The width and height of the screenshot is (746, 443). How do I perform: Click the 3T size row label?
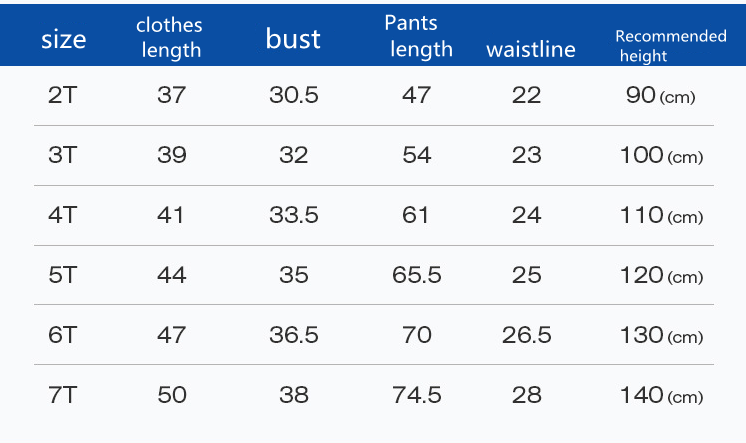(63, 155)
